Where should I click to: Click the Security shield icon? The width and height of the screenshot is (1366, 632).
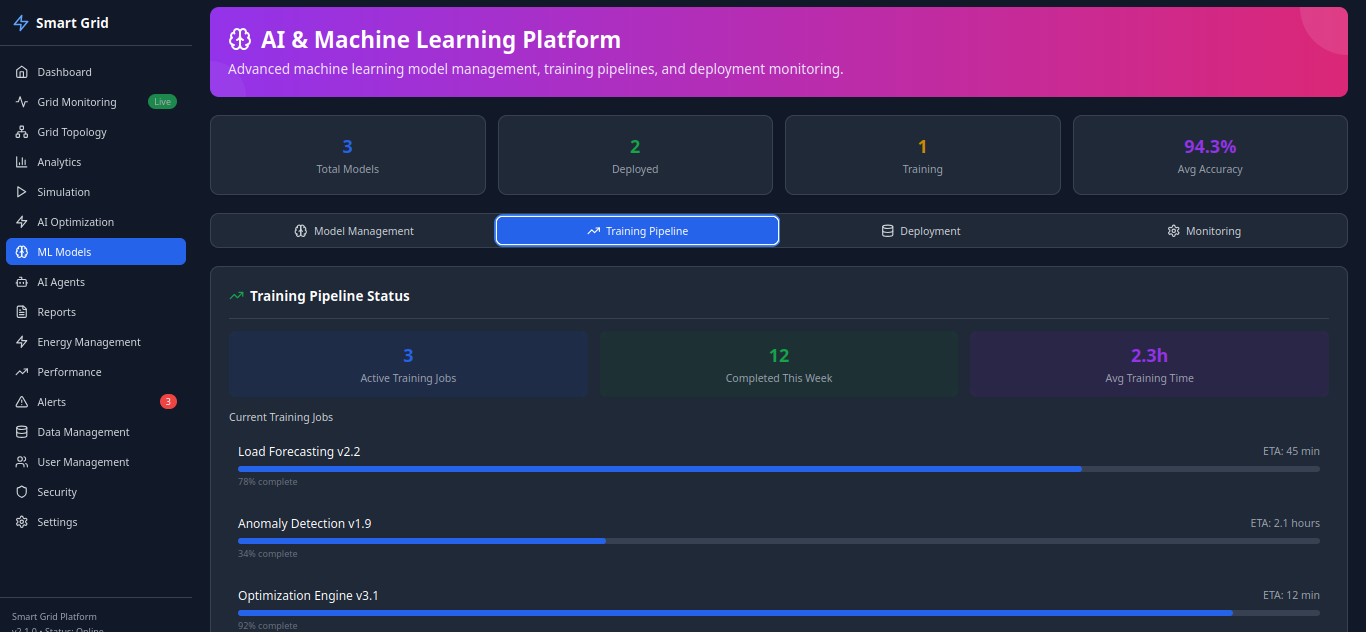click(22, 492)
